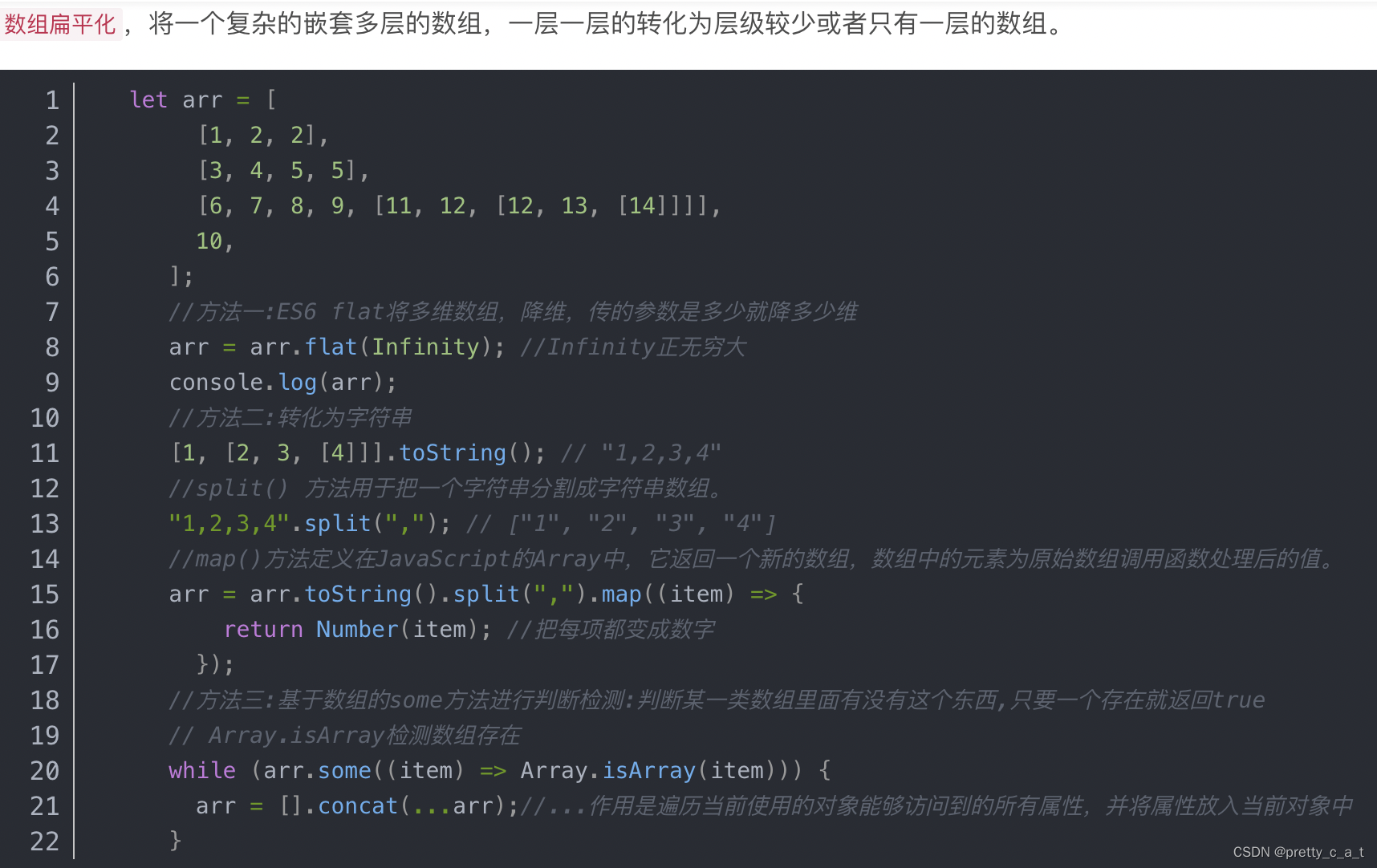Click the highlighted 数组扁平化 term
The image size is (1377, 868).
[x=61, y=24]
